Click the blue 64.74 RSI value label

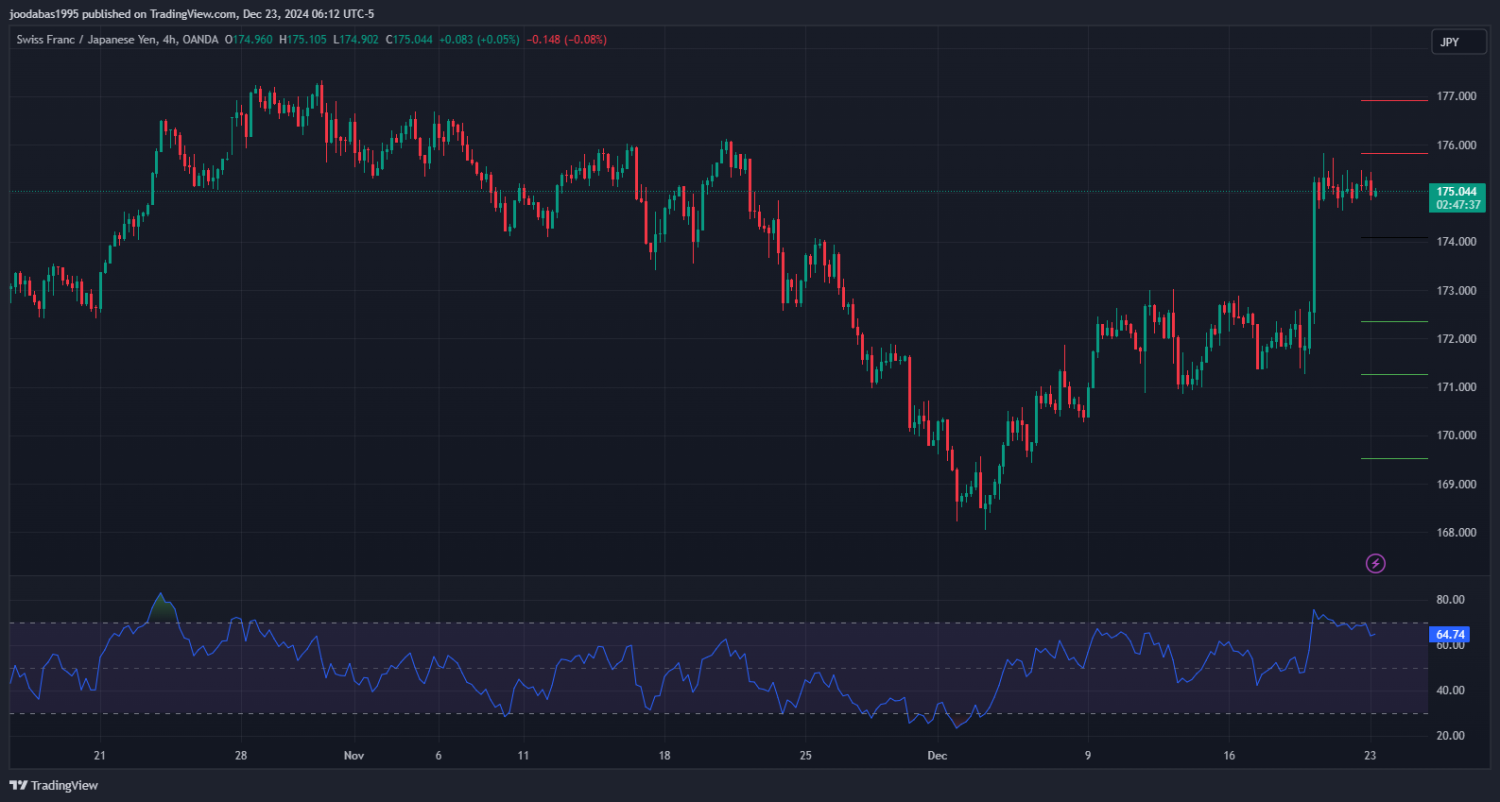click(x=1450, y=635)
